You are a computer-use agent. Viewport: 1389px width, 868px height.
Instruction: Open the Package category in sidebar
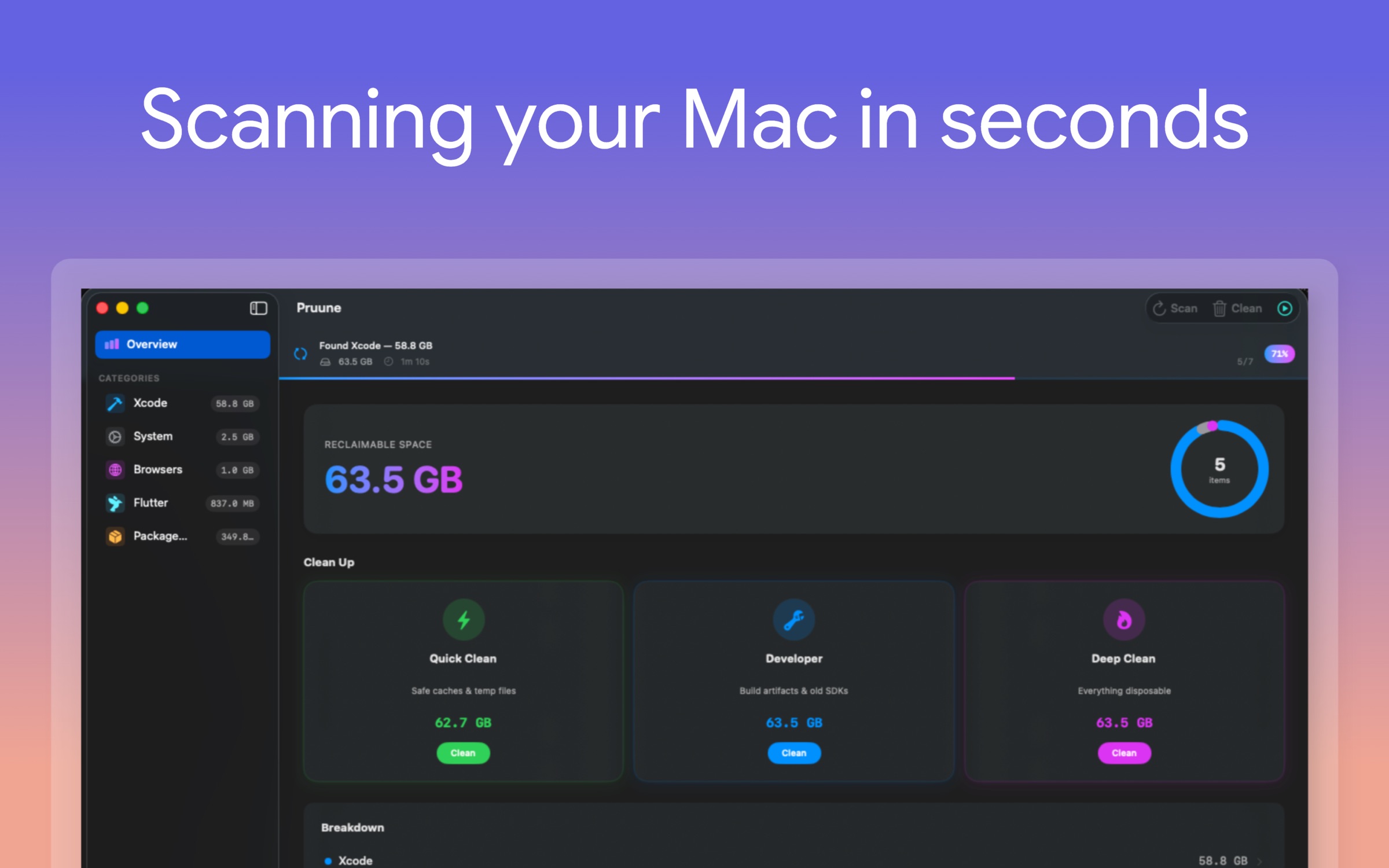[182, 536]
